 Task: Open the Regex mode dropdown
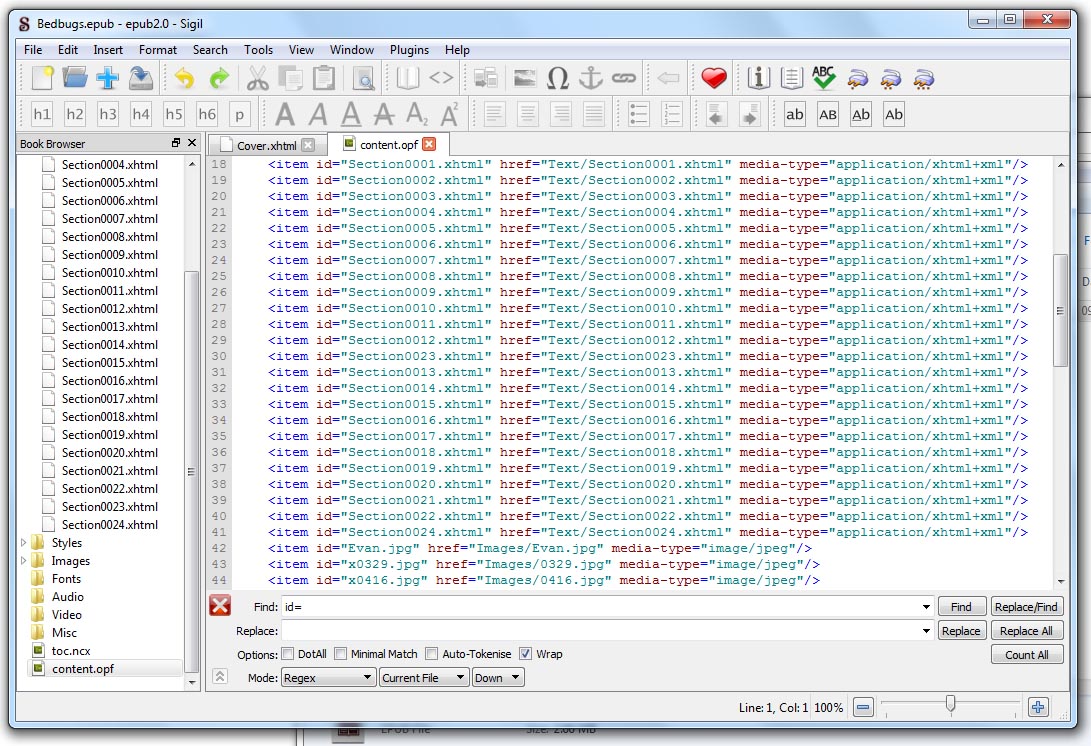[327, 678]
